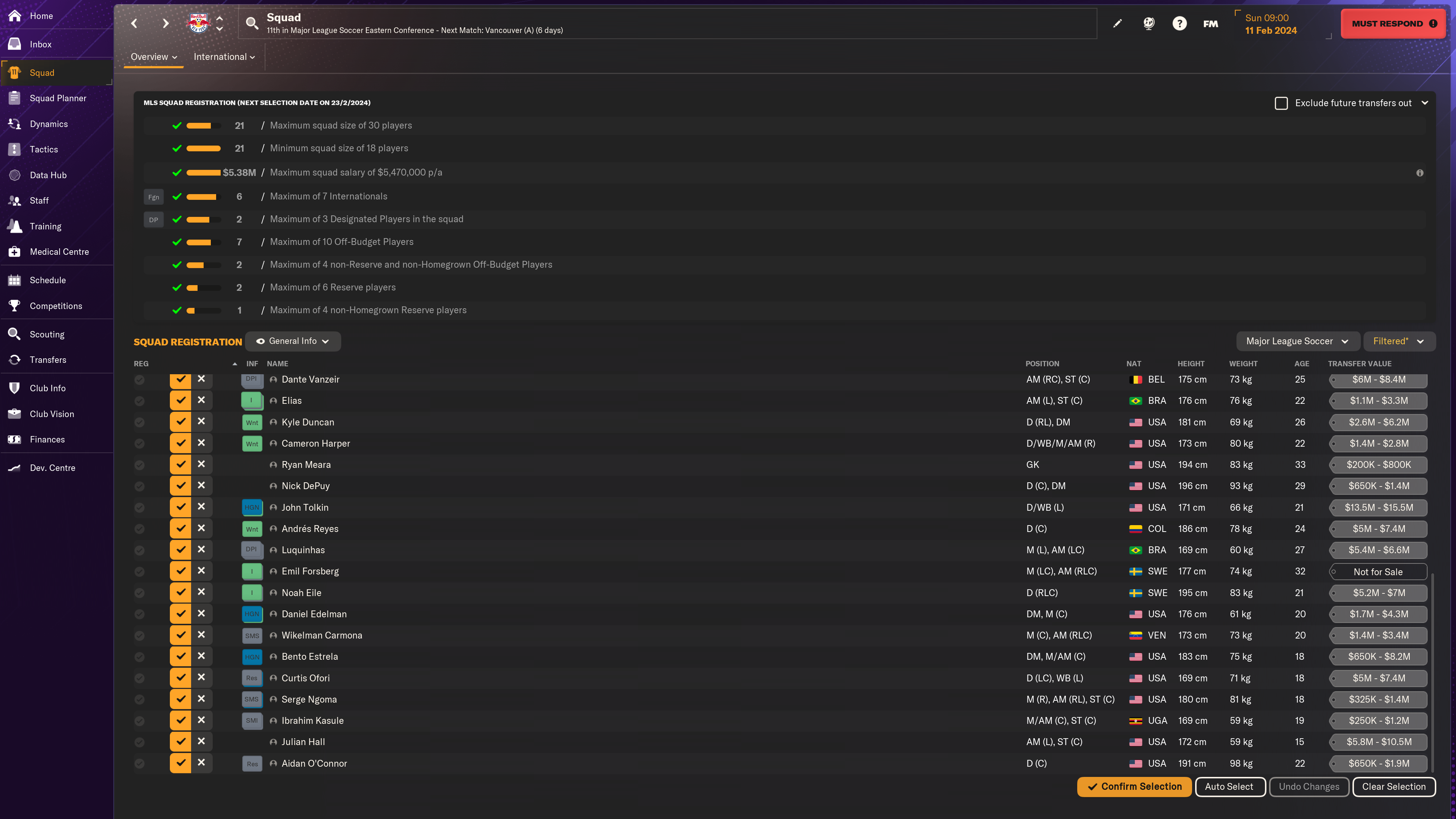Image resolution: width=1456 pixels, height=819 pixels.
Task: Open the help question mark icon
Action: (1180, 23)
